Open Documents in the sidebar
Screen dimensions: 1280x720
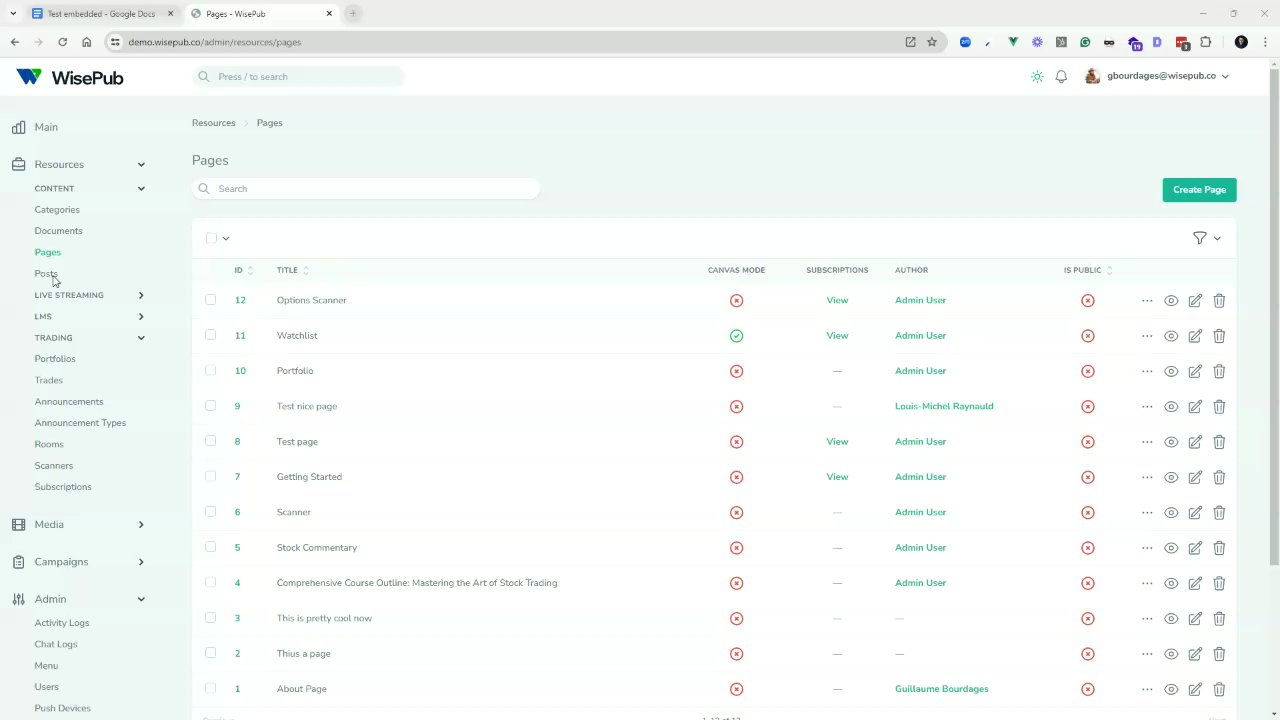(x=58, y=231)
